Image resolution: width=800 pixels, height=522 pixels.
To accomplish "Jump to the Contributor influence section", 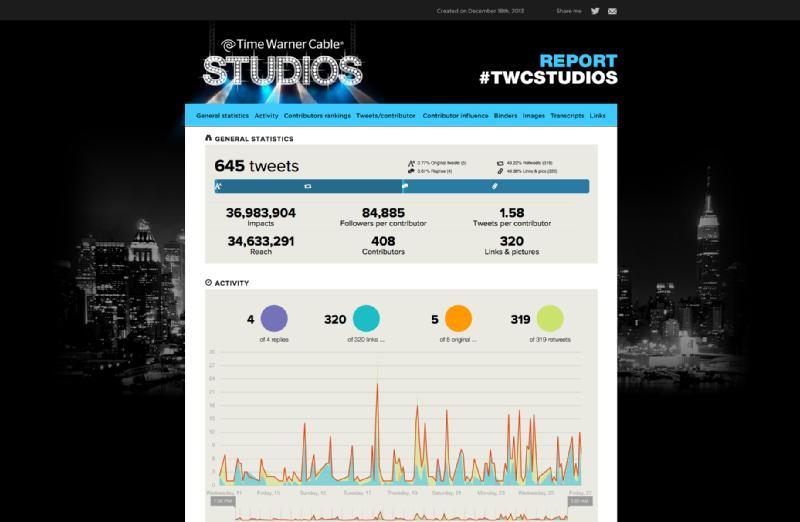I will point(455,116).
